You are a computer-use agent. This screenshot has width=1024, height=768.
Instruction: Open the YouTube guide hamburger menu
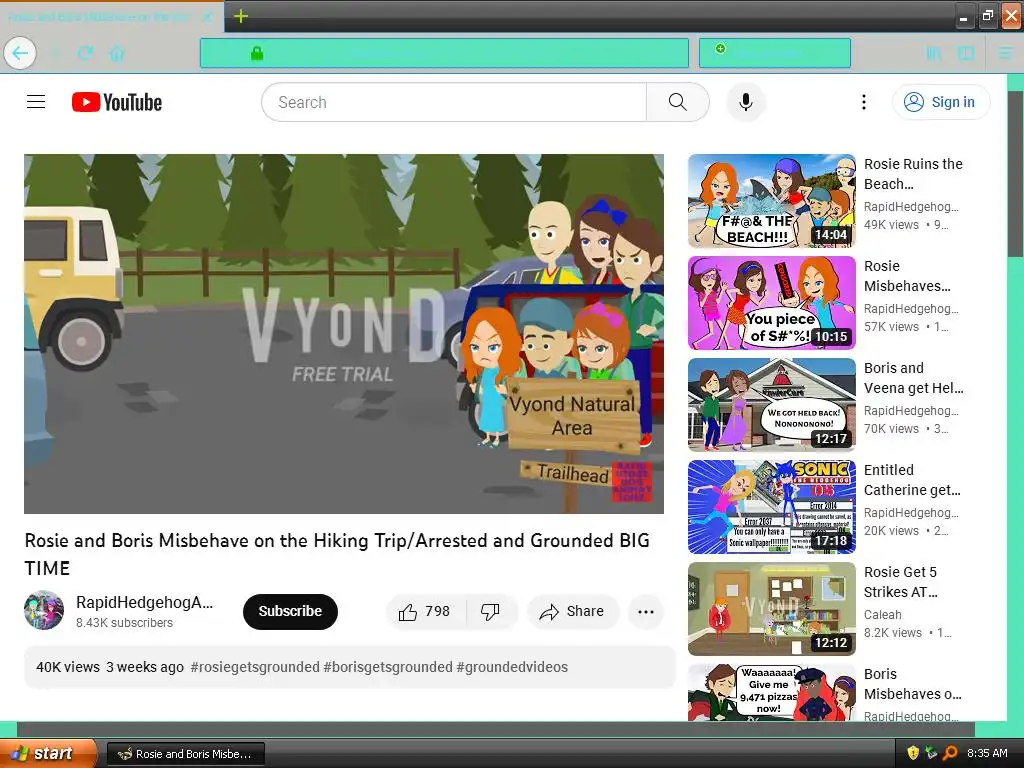click(36, 102)
